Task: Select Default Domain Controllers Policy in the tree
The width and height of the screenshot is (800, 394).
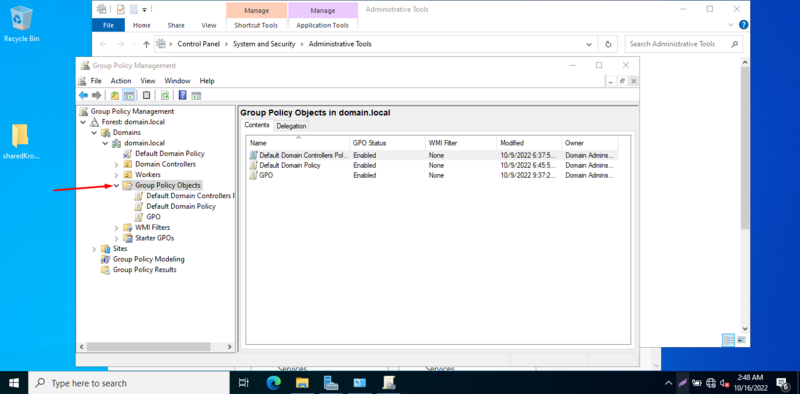Action: click(190, 196)
